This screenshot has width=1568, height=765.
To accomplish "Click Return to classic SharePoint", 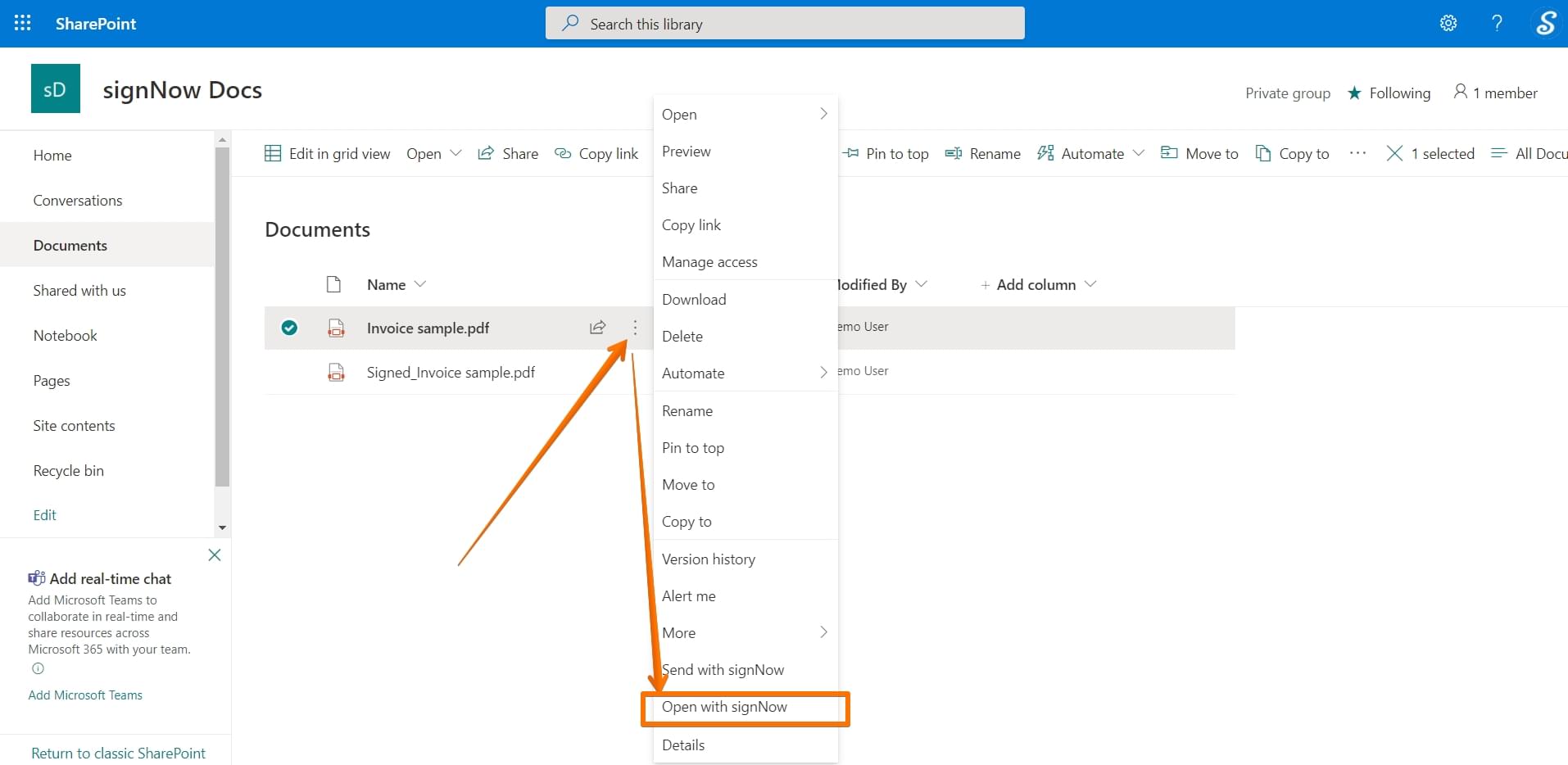I will [118, 753].
